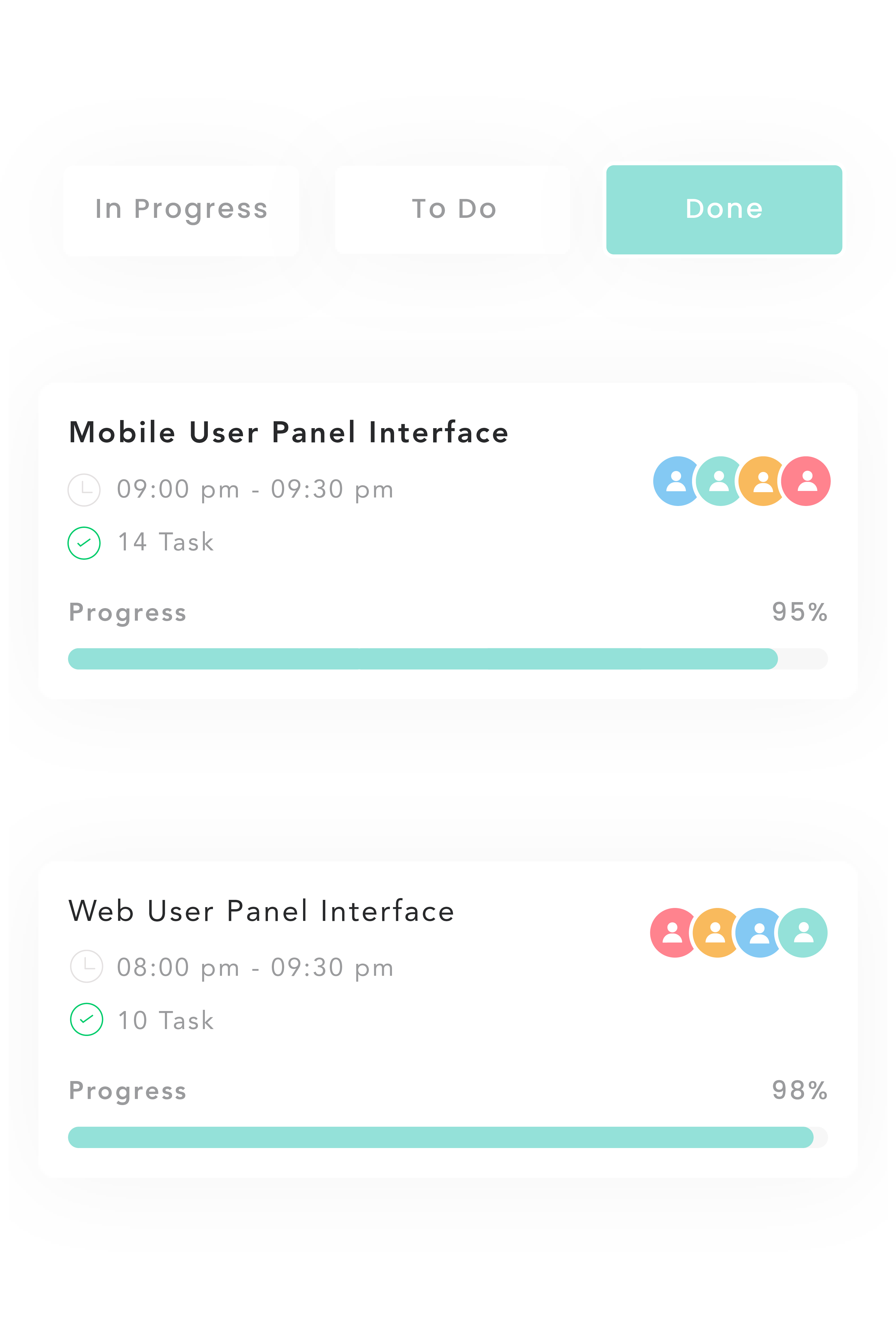Click clock icon beside 09:00 pm time
Image resolution: width=896 pixels, height=1322 pixels.
84,490
